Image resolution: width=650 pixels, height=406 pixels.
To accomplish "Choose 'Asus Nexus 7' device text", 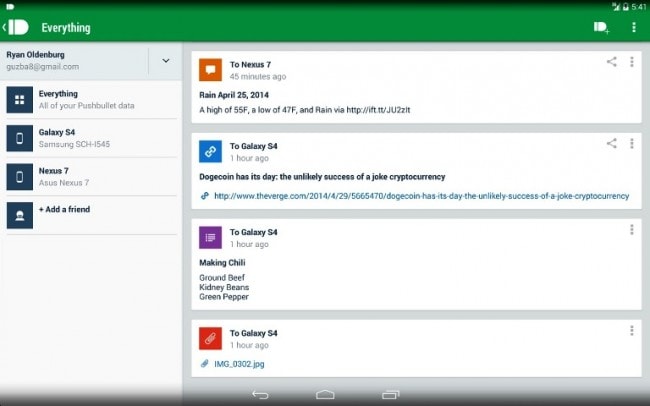I will (x=64, y=183).
